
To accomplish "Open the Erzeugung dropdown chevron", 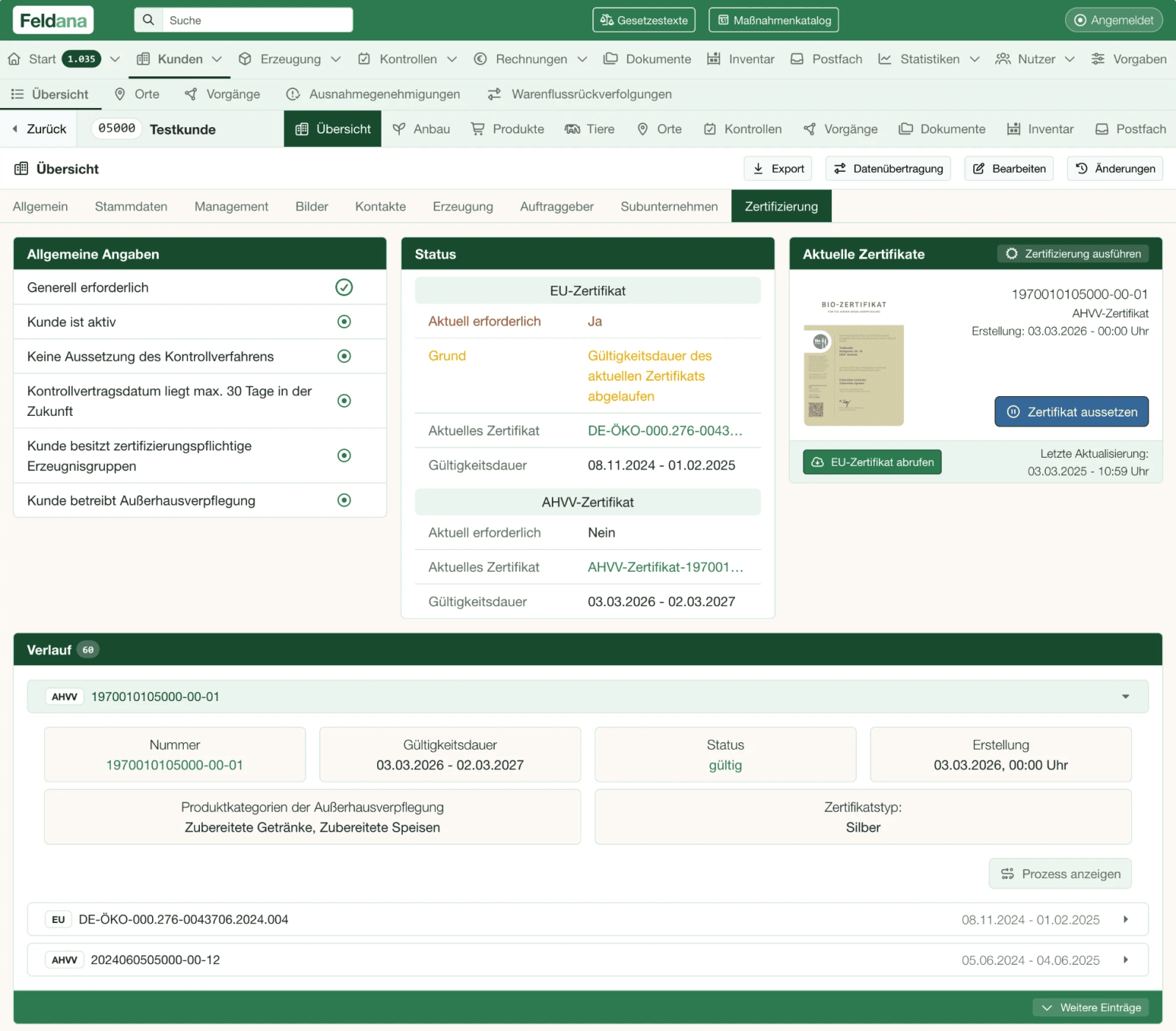I will click(336, 59).
